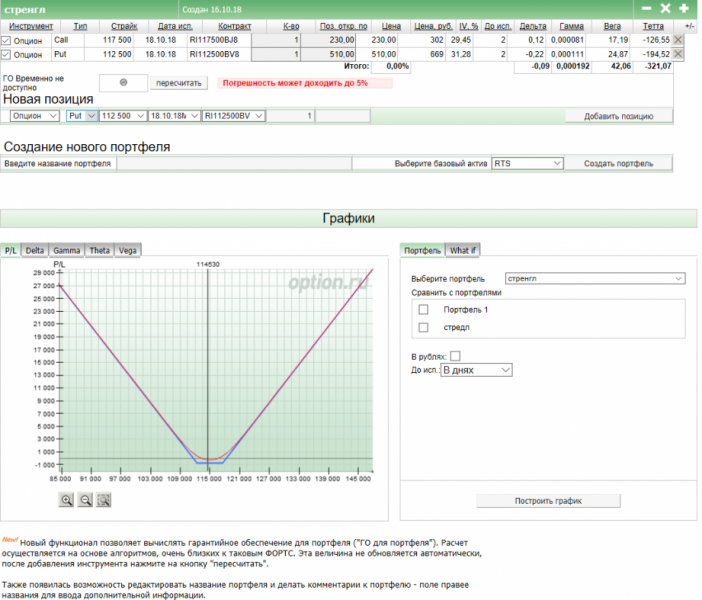Viewport: 702px width, 600px height.
Task: Click new position quantity field
Action: (x=291, y=116)
